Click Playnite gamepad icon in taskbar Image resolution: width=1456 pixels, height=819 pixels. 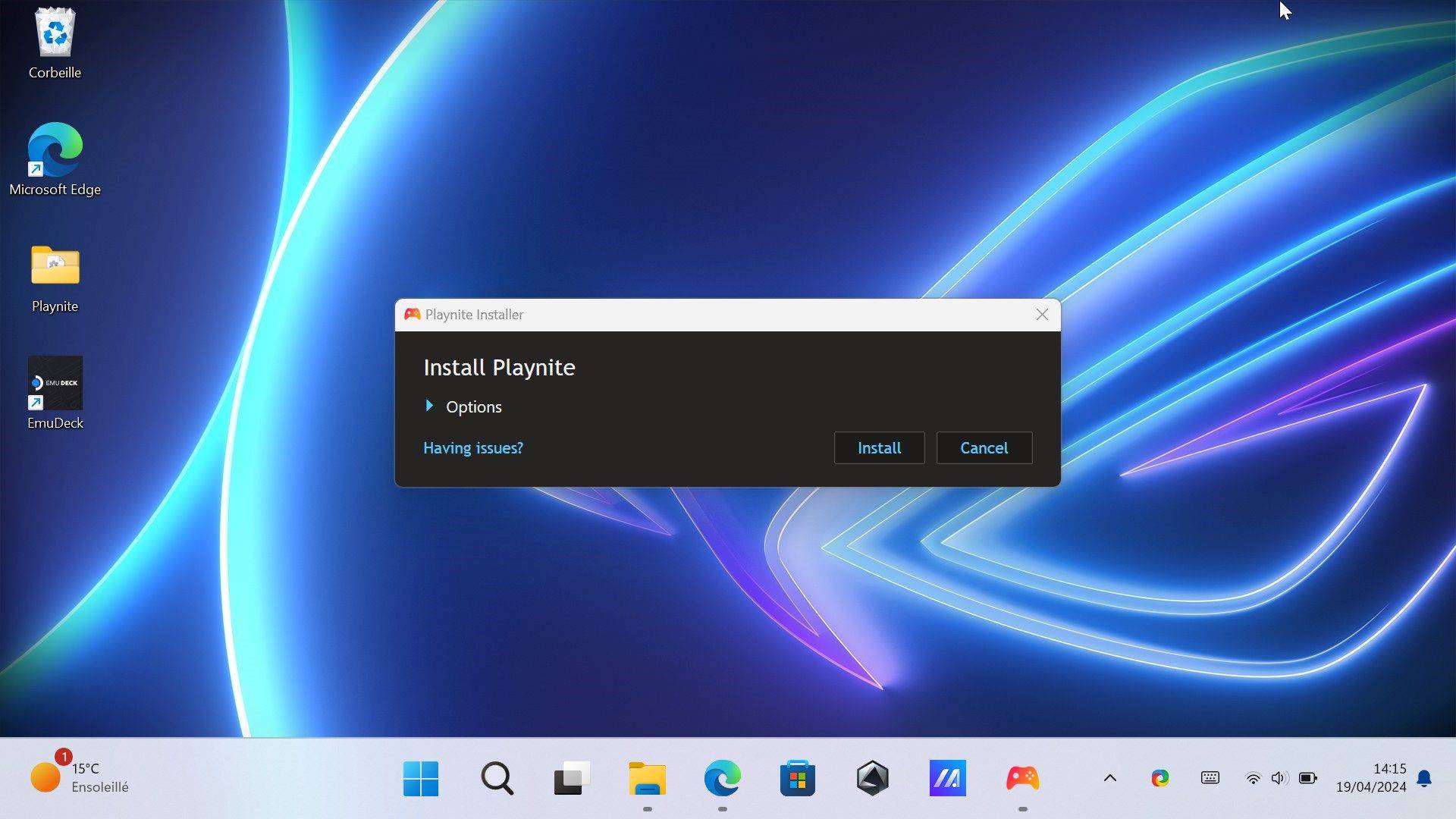[1022, 779]
